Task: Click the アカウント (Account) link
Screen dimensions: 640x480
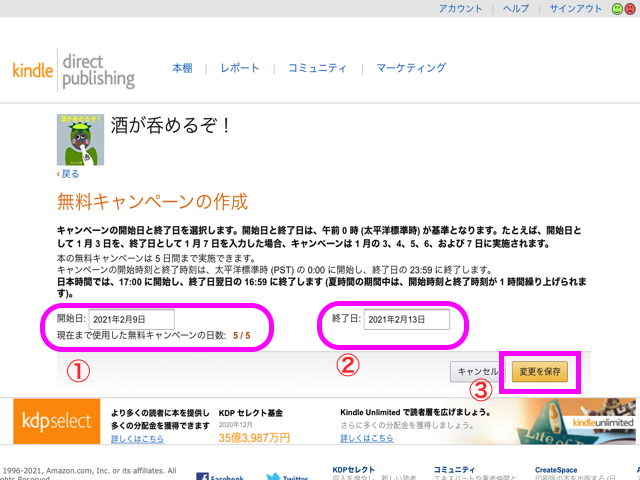Action: click(460, 9)
